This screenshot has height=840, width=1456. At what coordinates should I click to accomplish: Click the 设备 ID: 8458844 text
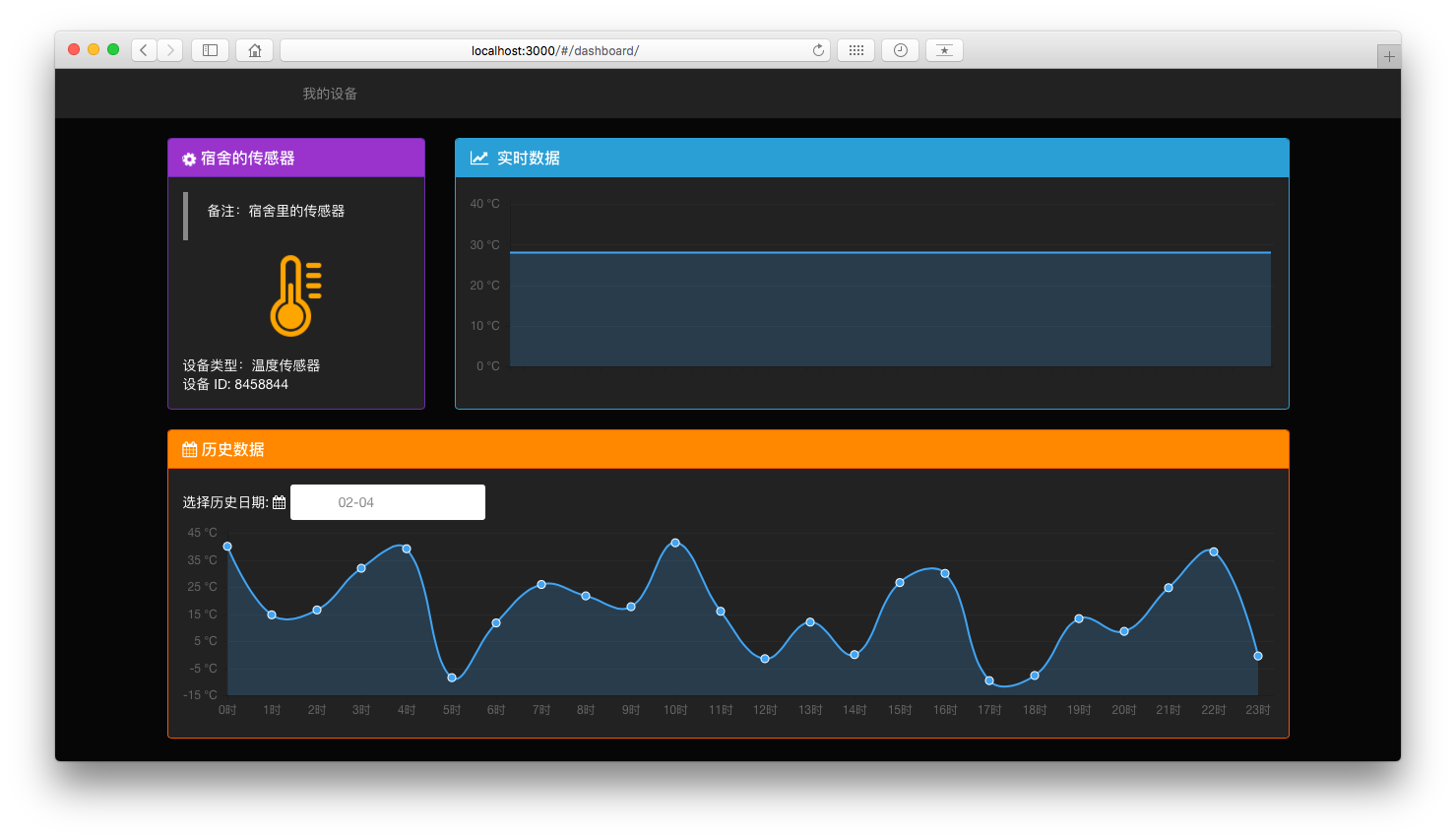(x=235, y=384)
